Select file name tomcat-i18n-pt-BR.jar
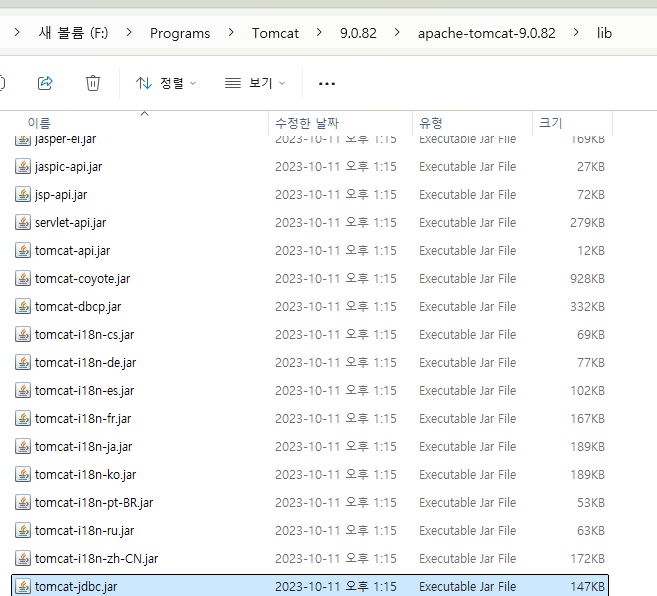657x596 pixels. (94, 503)
